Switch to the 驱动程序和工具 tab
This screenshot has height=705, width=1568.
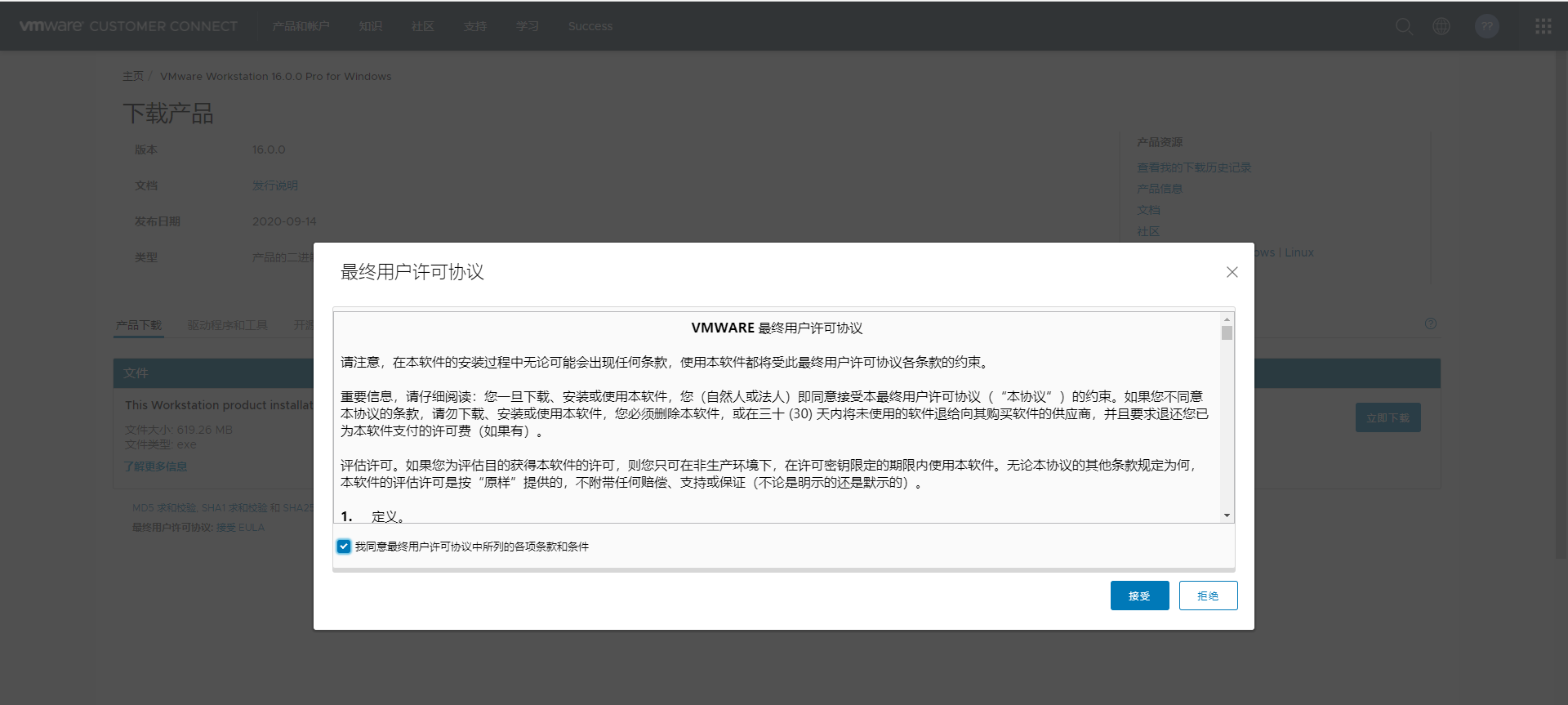[228, 325]
